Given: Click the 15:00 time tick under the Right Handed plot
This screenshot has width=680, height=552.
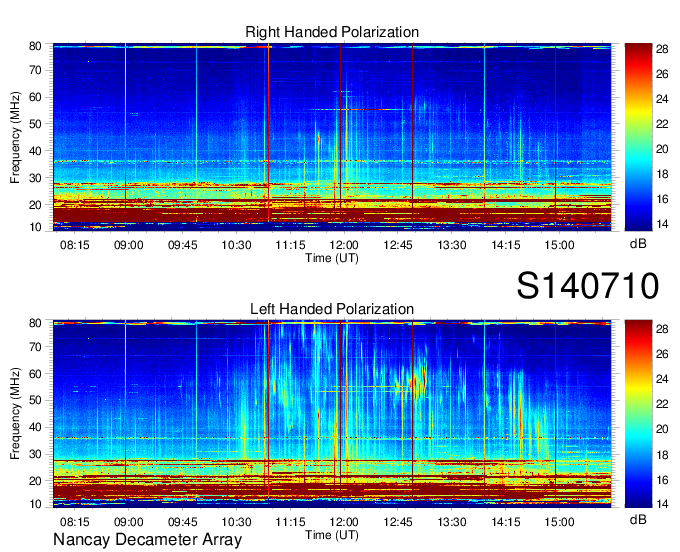Looking at the screenshot, I should coord(559,245).
